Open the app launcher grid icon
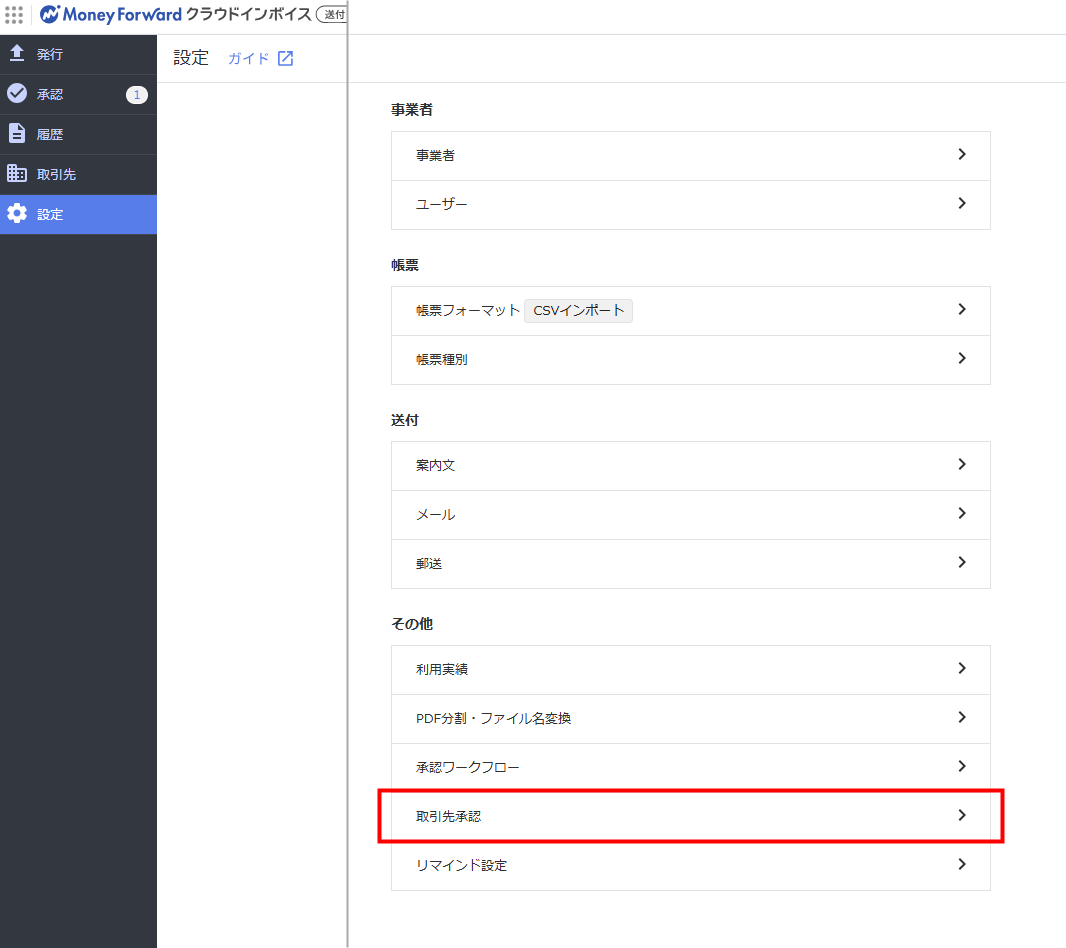 click(x=14, y=15)
